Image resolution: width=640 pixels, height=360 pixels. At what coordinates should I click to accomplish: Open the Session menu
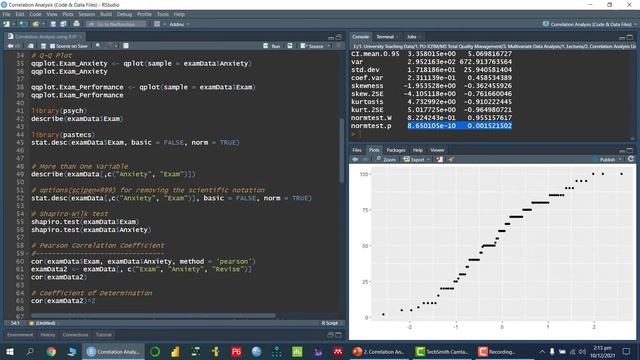[x=87, y=14]
